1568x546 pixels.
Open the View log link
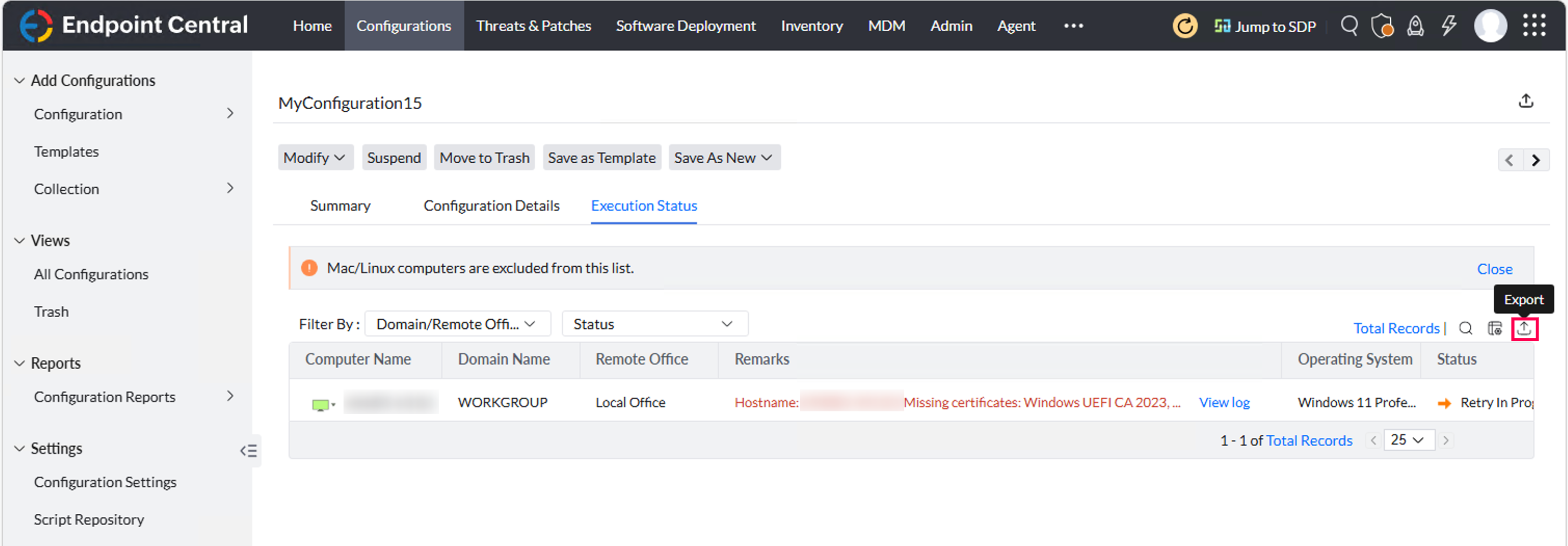coord(1223,402)
